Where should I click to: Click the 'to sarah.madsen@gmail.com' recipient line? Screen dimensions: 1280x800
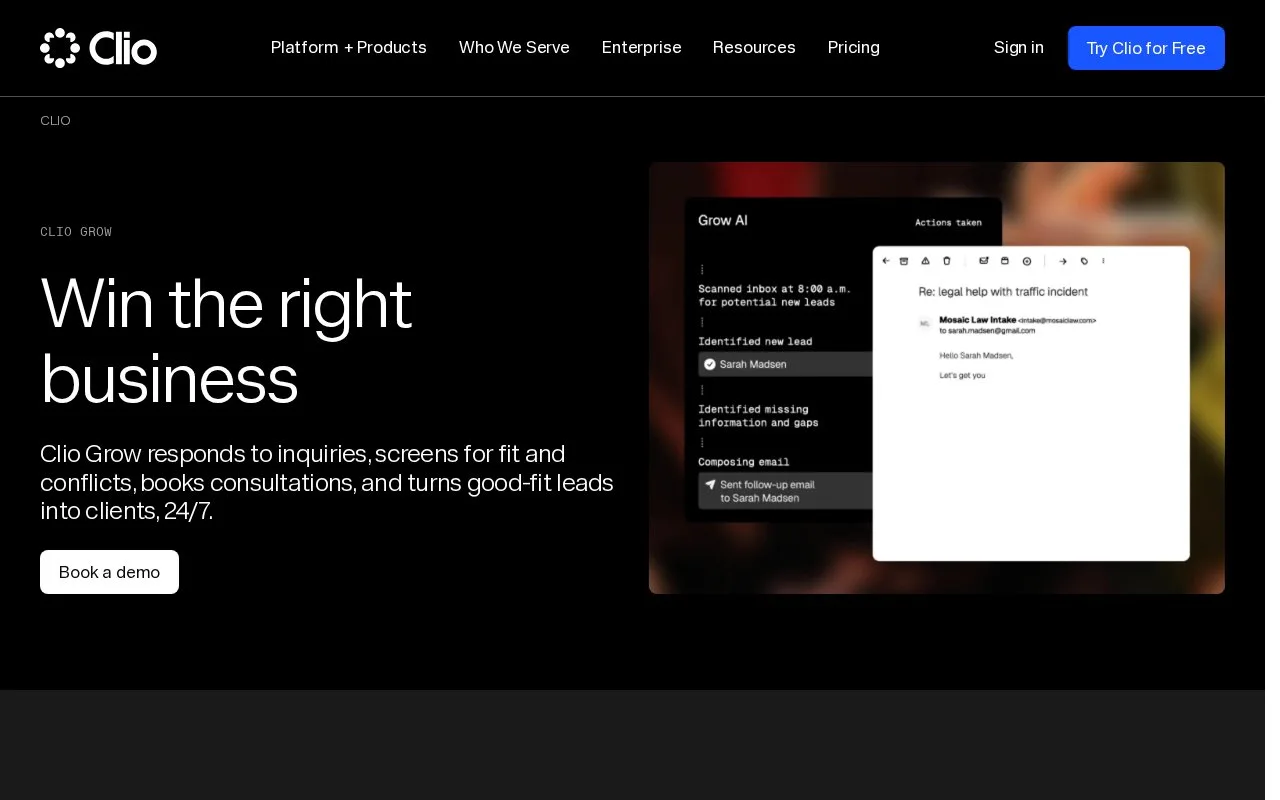click(987, 330)
